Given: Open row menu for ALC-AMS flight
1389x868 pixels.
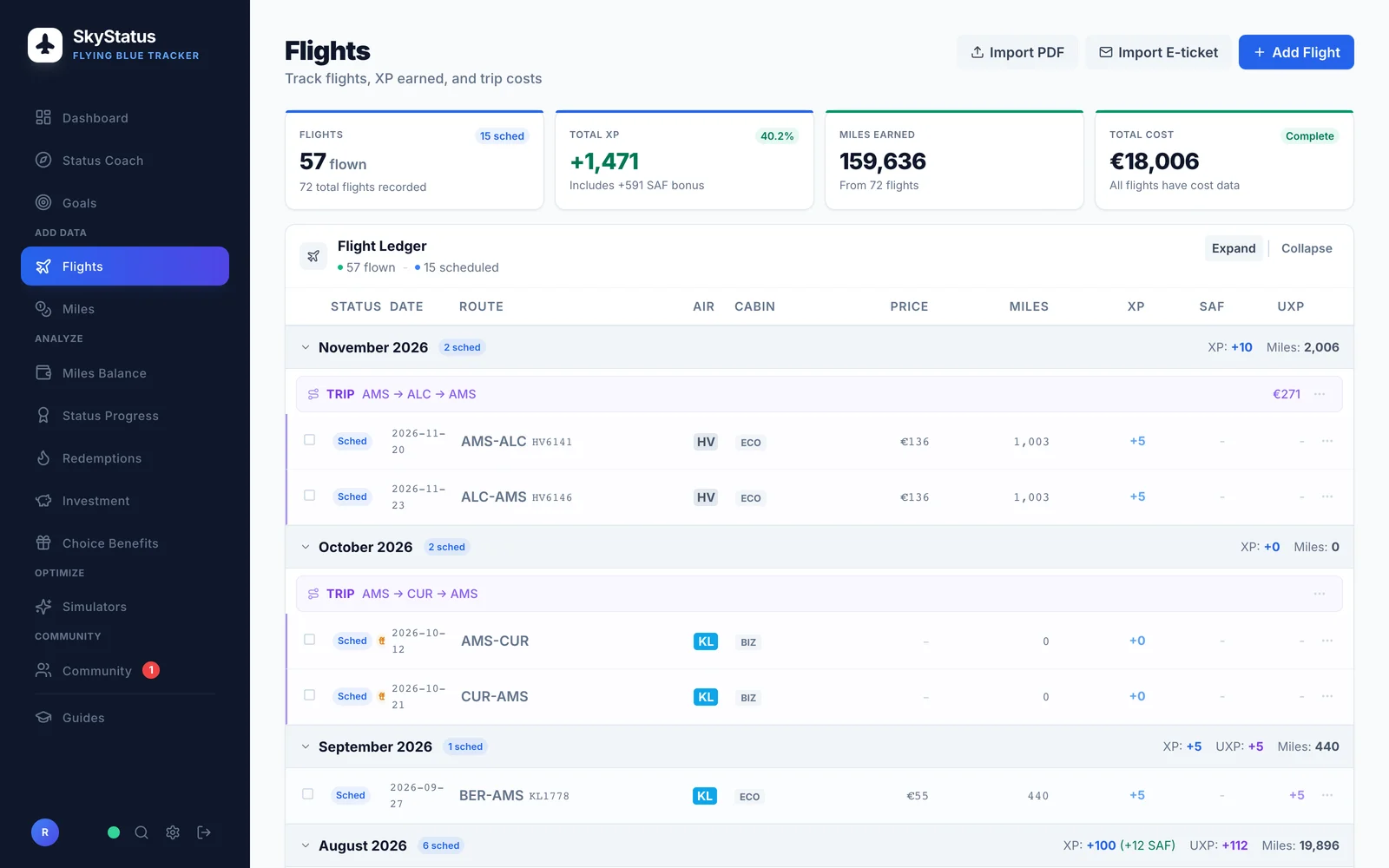Looking at the screenshot, I should [1327, 496].
